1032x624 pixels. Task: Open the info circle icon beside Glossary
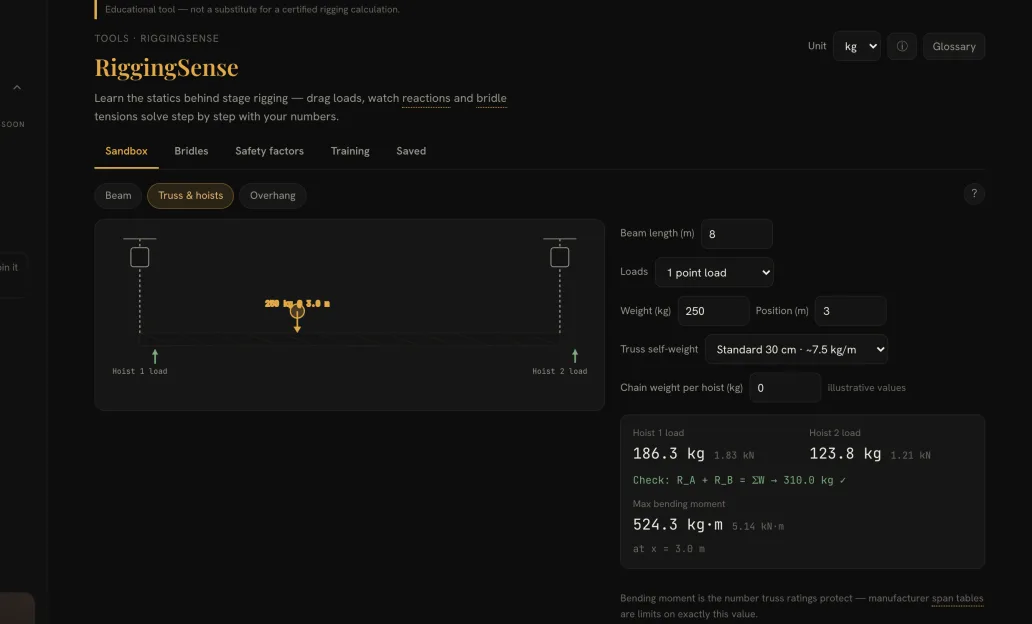902,46
